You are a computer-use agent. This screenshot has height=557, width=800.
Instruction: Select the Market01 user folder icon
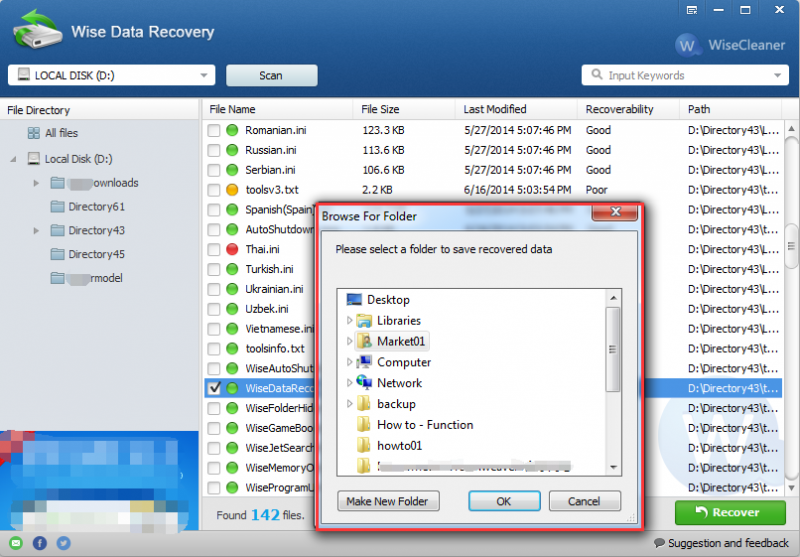point(364,341)
